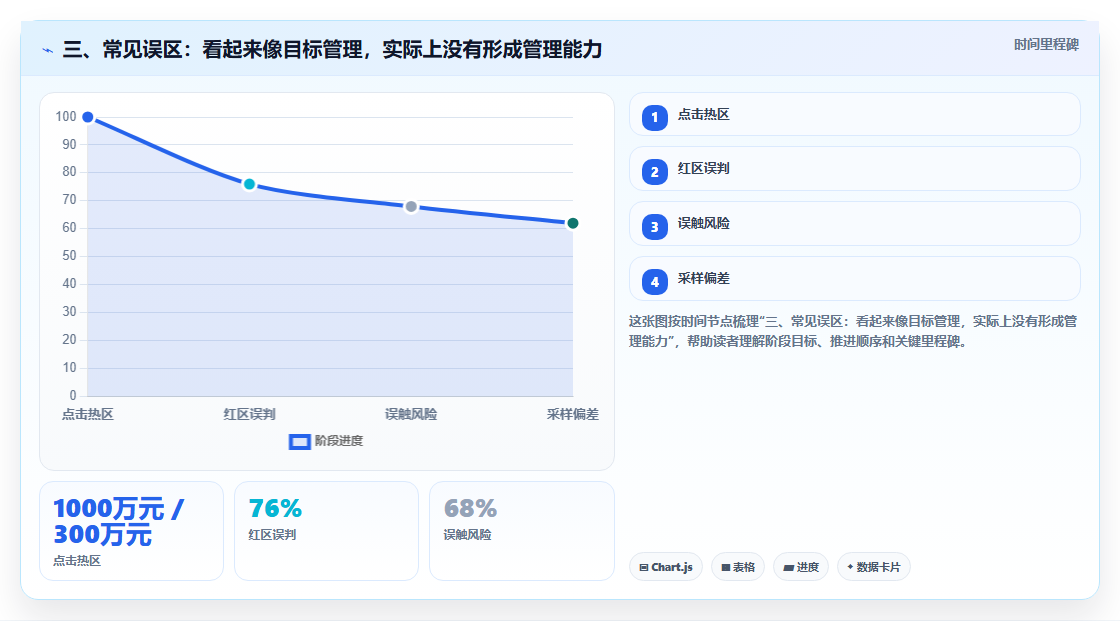Image resolution: width=1120 pixels, height=621 pixels.
Task: Open the 采样偏差 list item
Action: [x=854, y=279]
